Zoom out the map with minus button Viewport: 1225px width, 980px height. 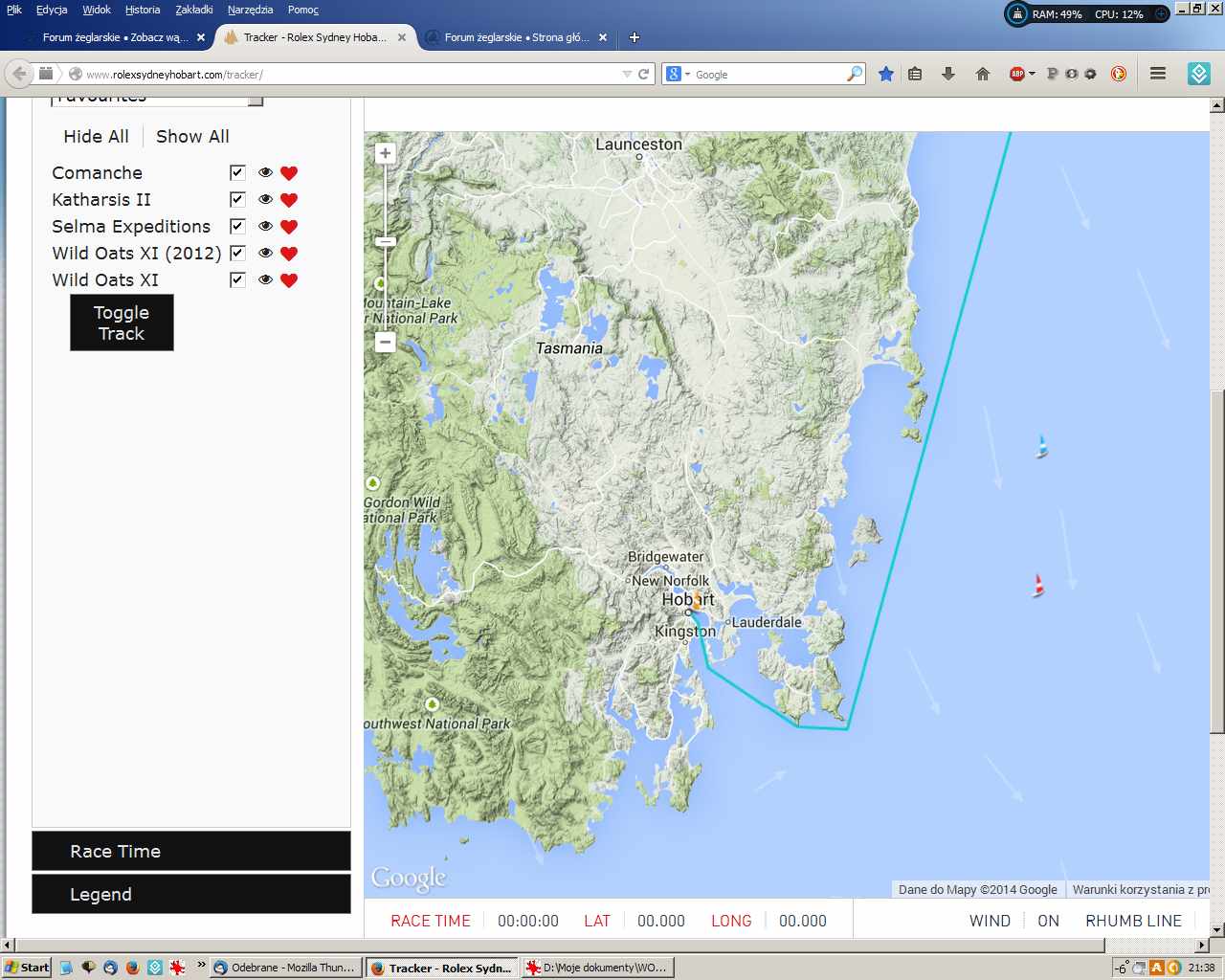coord(386,342)
